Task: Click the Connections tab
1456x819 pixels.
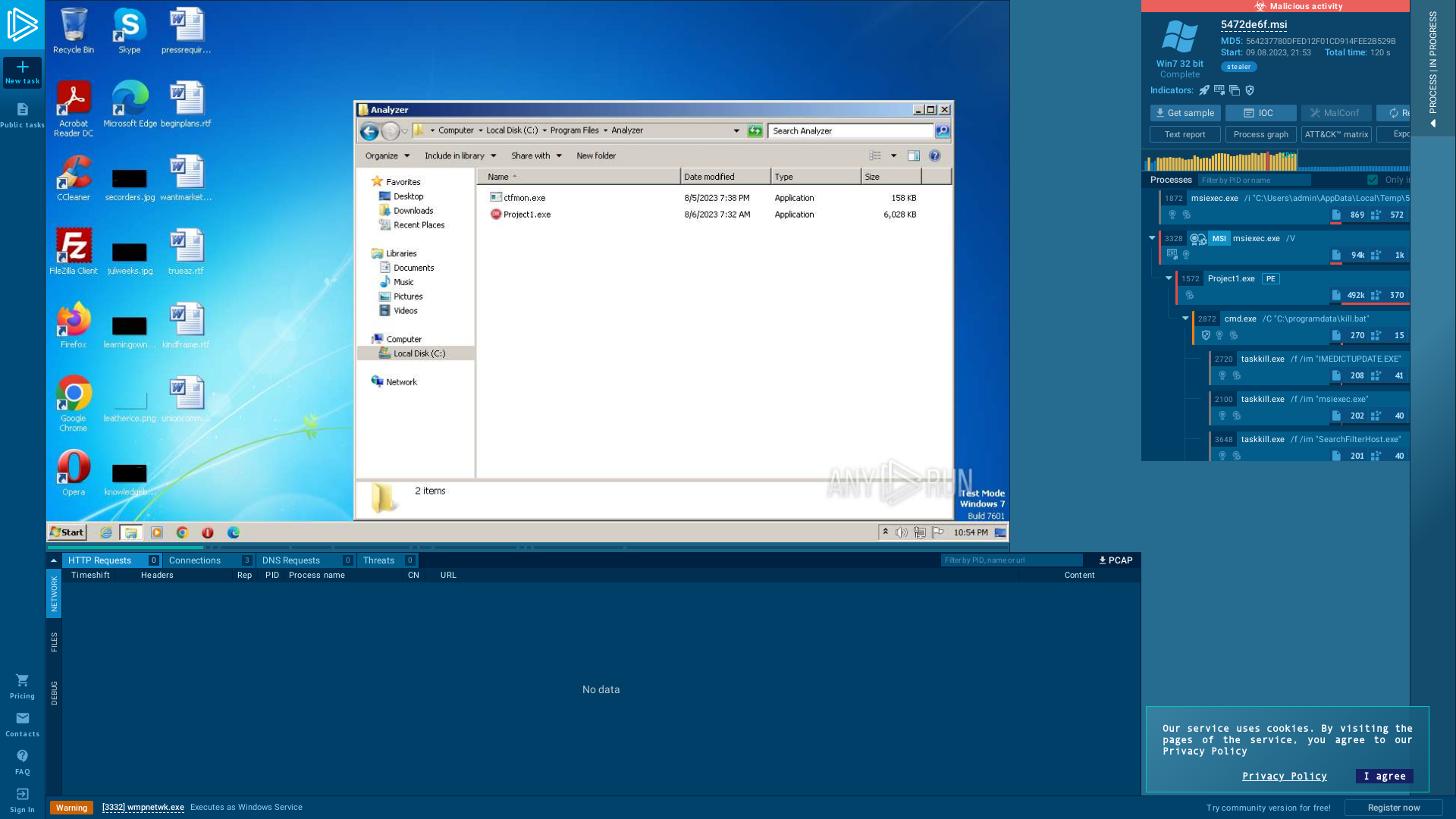Action: click(x=195, y=560)
